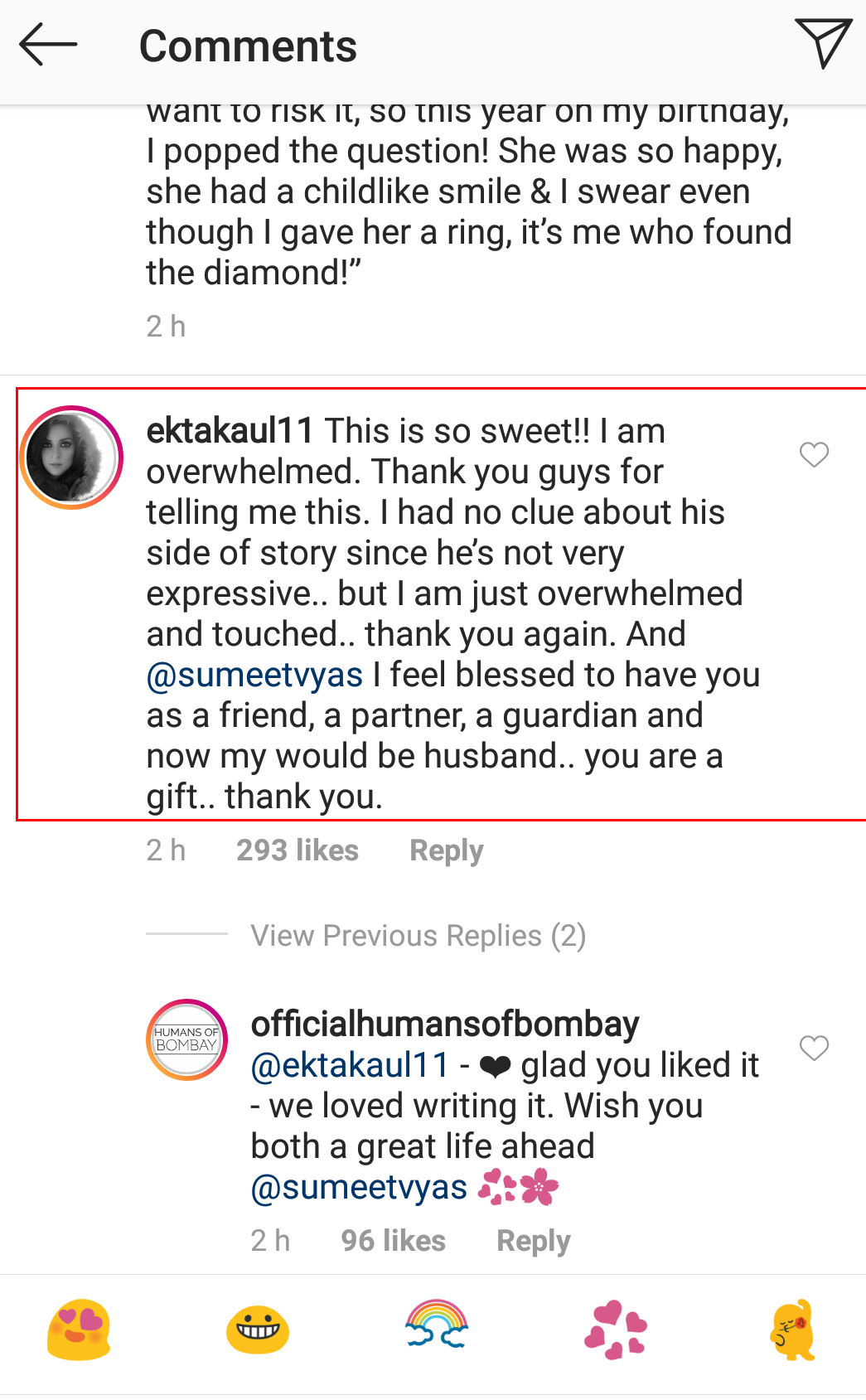The width and height of the screenshot is (866, 1400).
Task: Like ektakaul11's comment with the heart icon
Action: (813, 454)
